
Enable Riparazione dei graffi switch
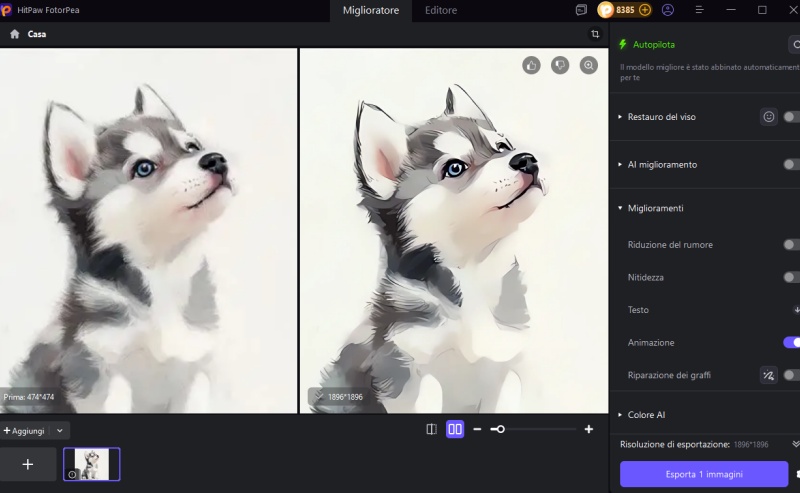pyautogui.click(x=792, y=375)
